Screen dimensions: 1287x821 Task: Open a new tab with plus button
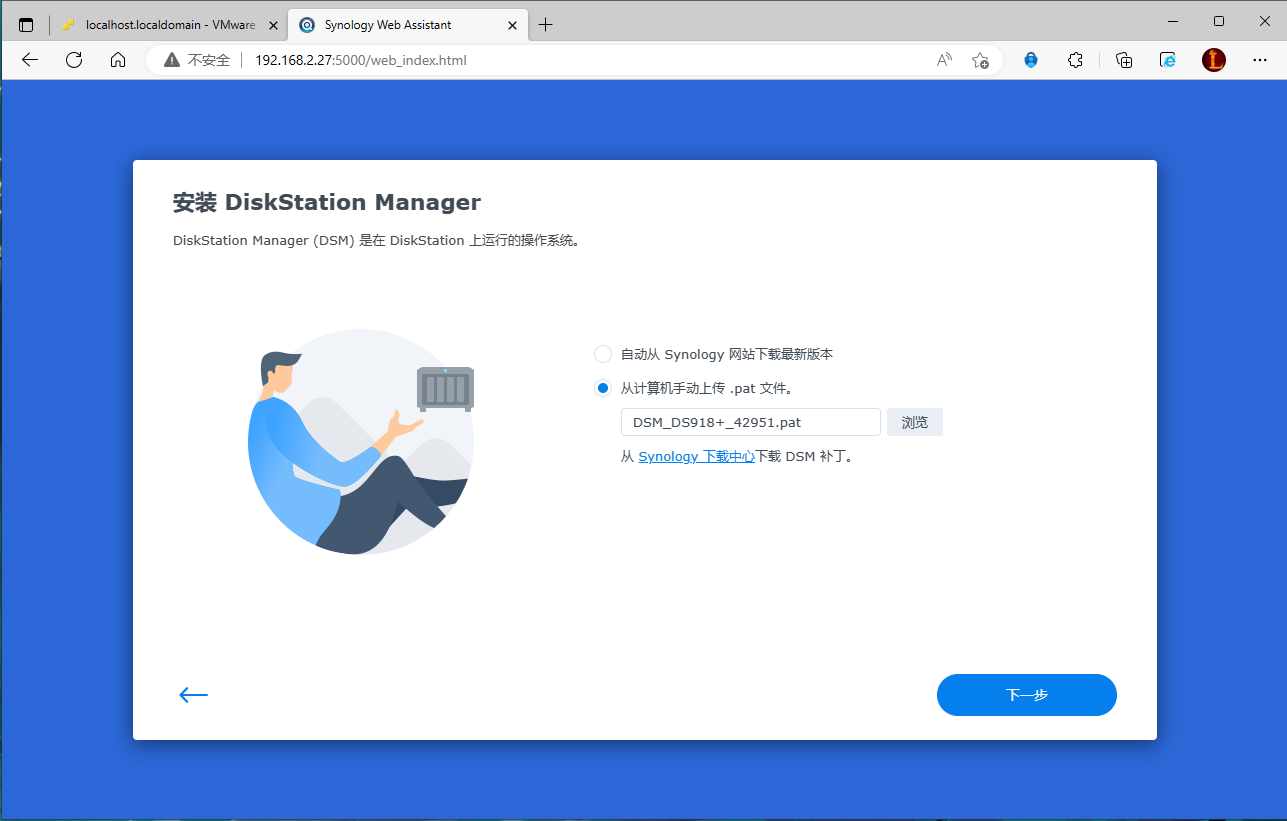[545, 25]
